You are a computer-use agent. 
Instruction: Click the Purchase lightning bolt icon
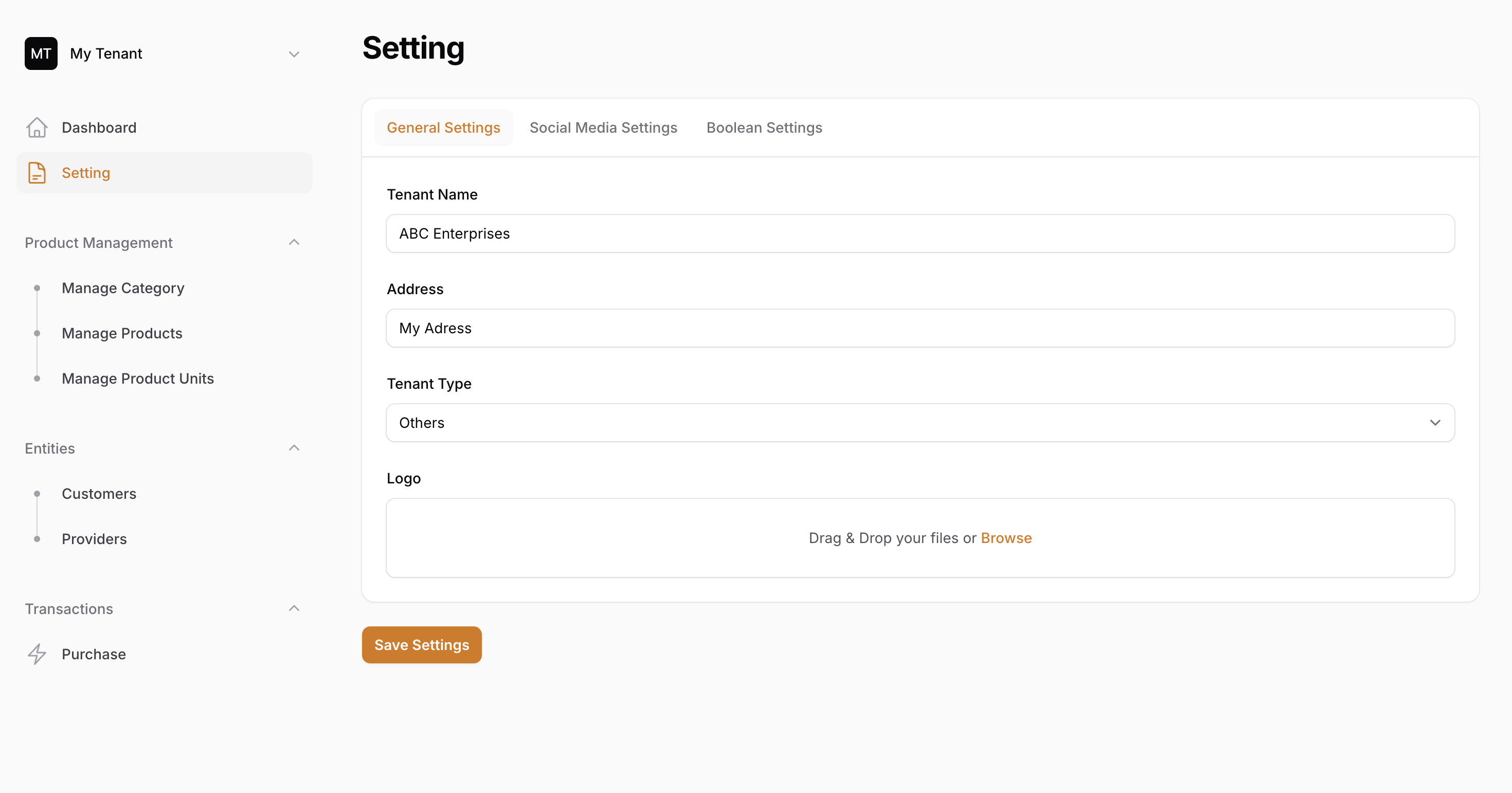click(37, 654)
